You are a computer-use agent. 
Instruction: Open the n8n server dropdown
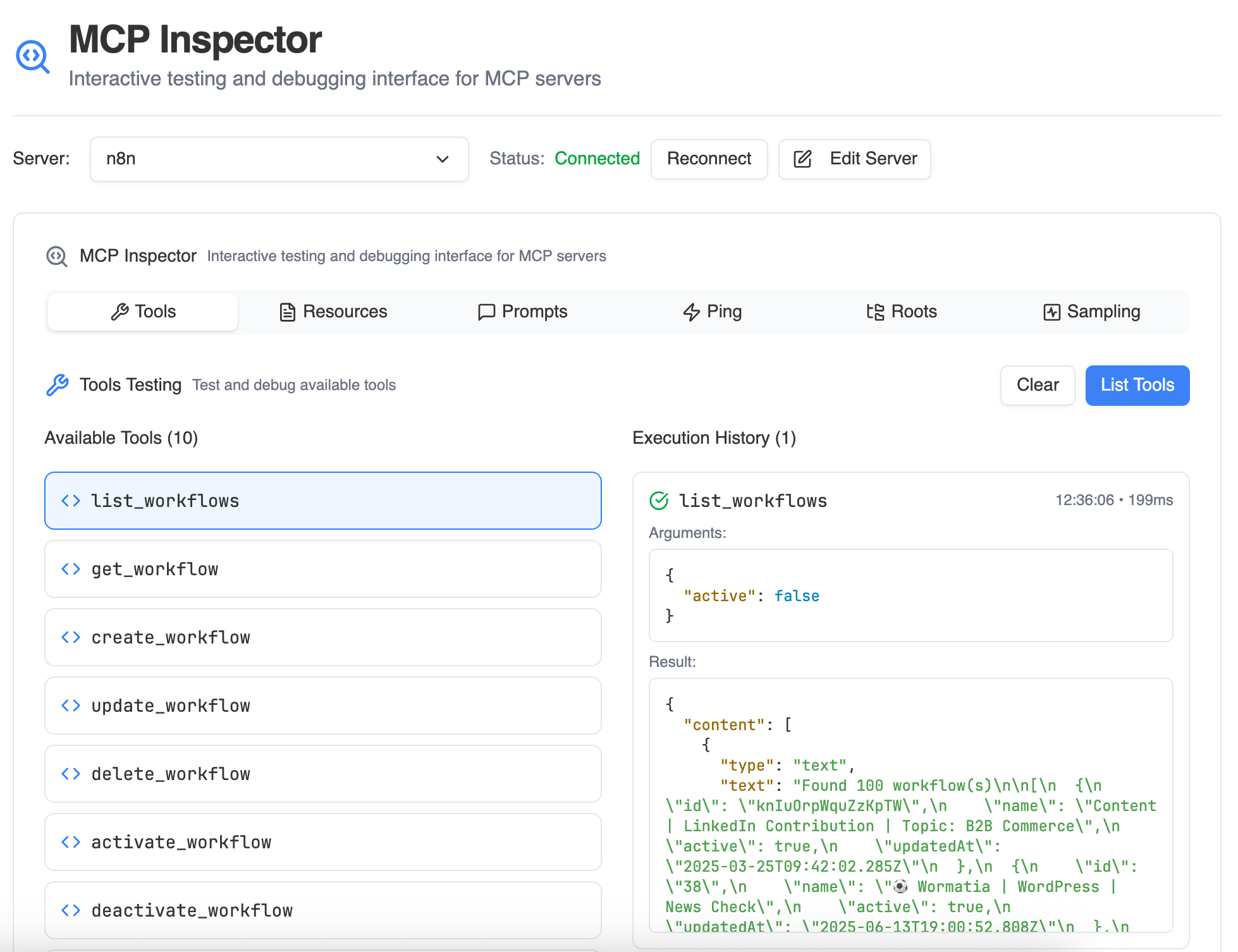(x=279, y=159)
